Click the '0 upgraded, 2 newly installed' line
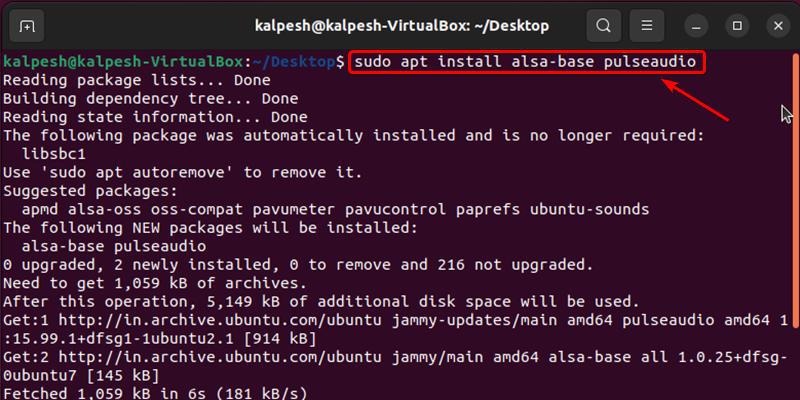The image size is (800, 400). [x=297, y=264]
